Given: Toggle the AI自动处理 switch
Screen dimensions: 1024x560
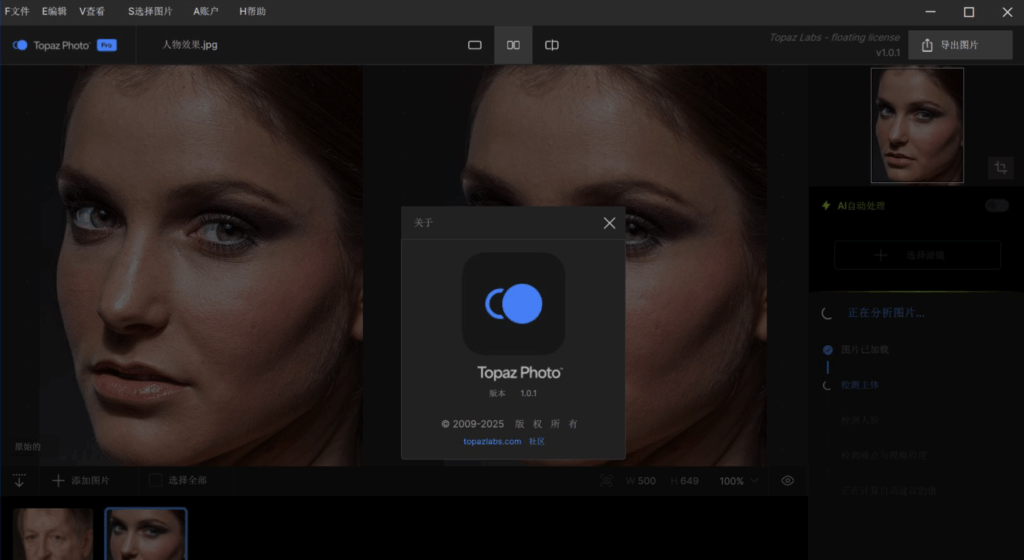Looking at the screenshot, I should pos(997,206).
